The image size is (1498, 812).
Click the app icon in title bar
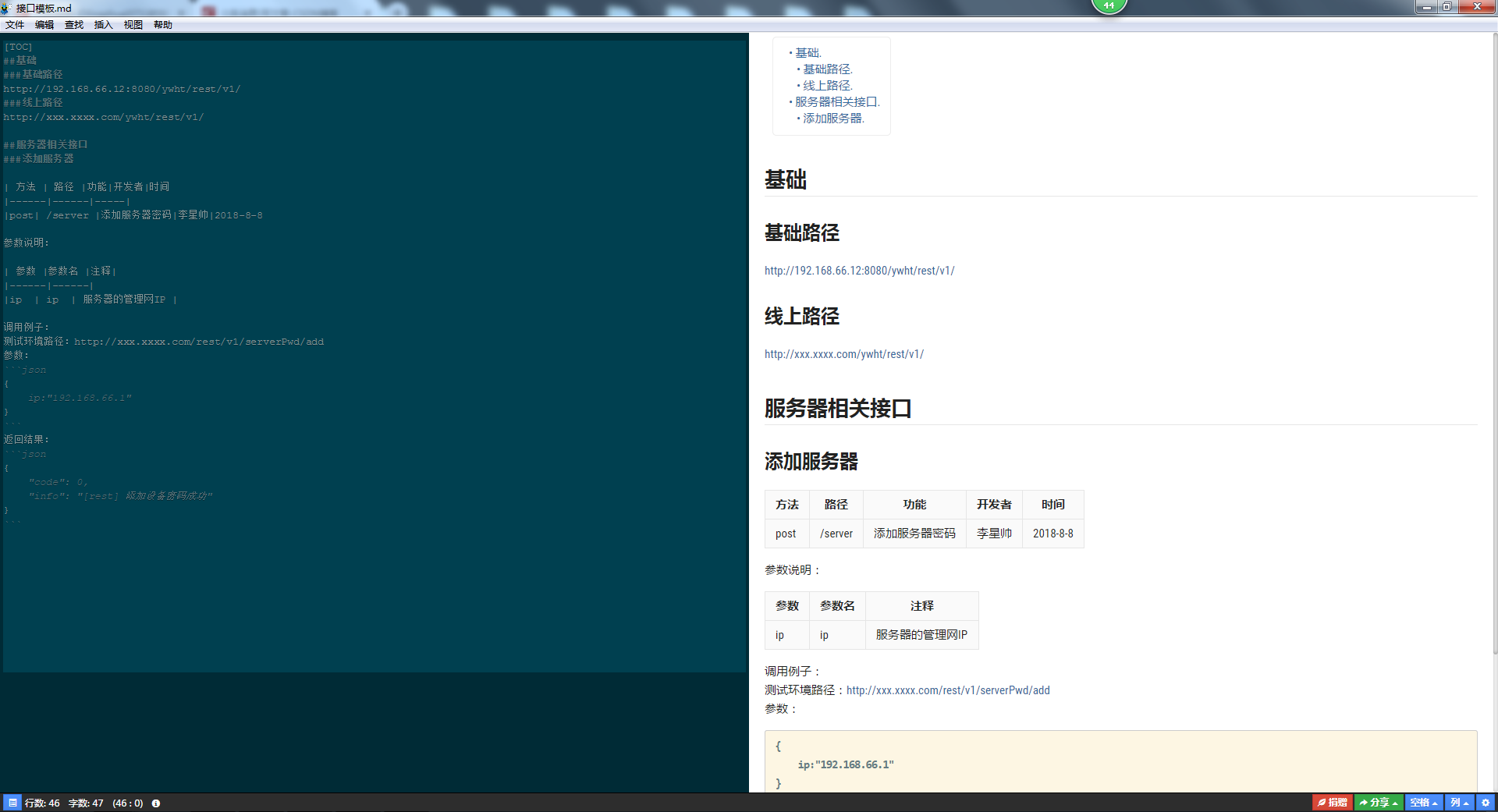6,8
